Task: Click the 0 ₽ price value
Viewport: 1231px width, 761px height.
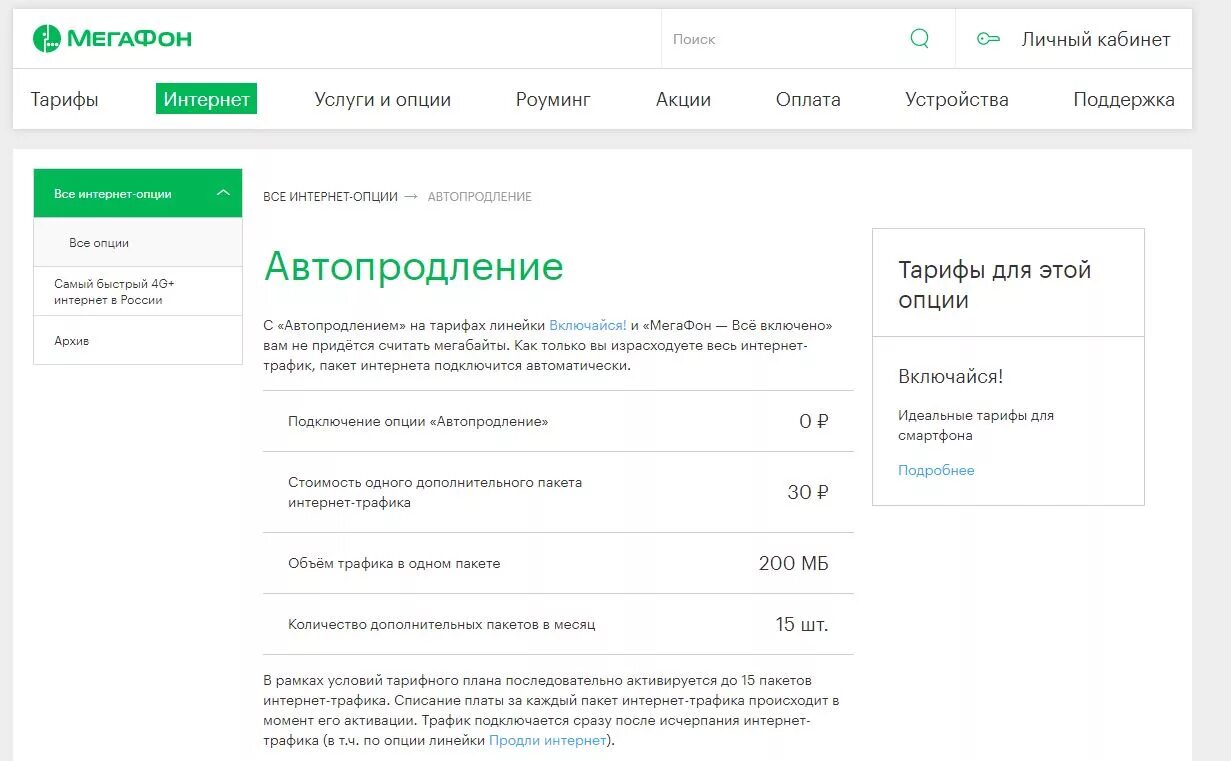Action: [x=814, y=421]
